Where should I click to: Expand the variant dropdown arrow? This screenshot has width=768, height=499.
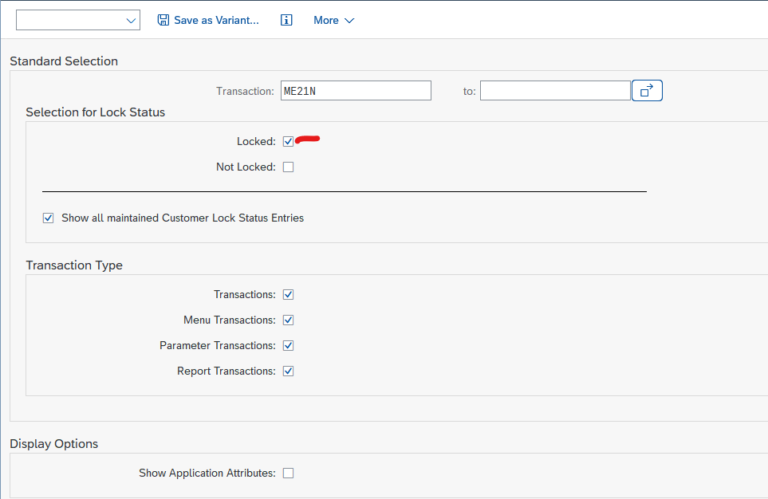tap(131, 20)
